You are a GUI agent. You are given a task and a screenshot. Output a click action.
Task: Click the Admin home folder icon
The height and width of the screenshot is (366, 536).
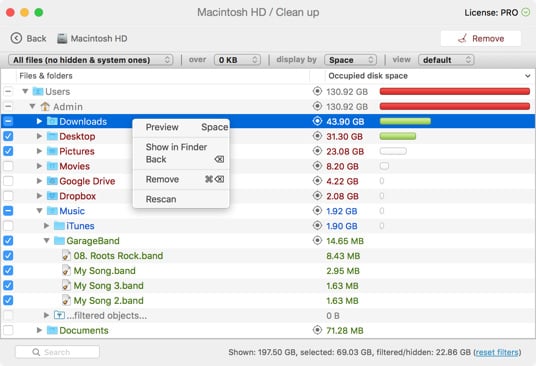pyautogui.click(x=45, y=106)
